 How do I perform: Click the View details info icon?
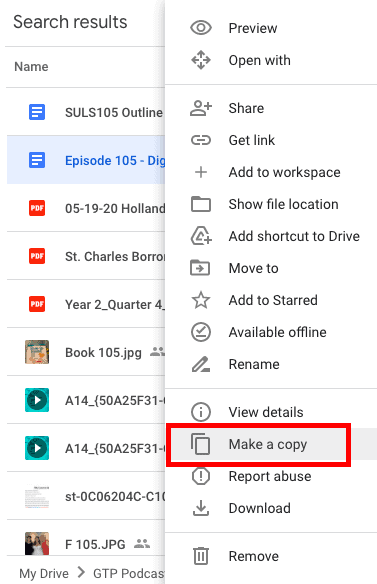[201, 412]
